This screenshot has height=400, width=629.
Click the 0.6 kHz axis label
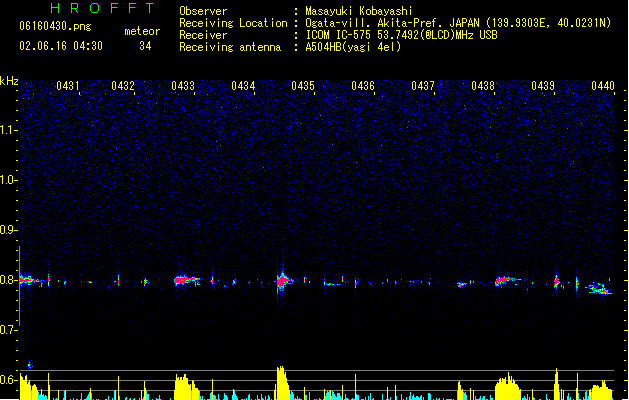[x=8, y=380]
